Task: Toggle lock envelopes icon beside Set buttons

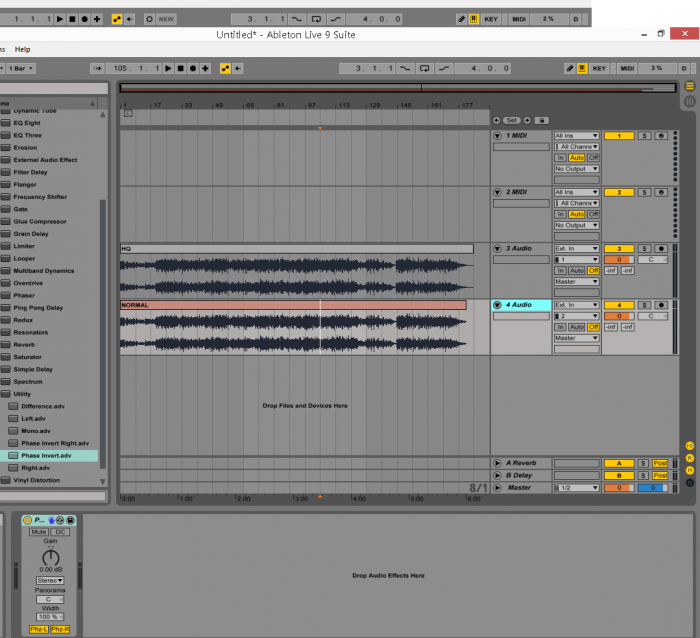Action: [542, 120]
